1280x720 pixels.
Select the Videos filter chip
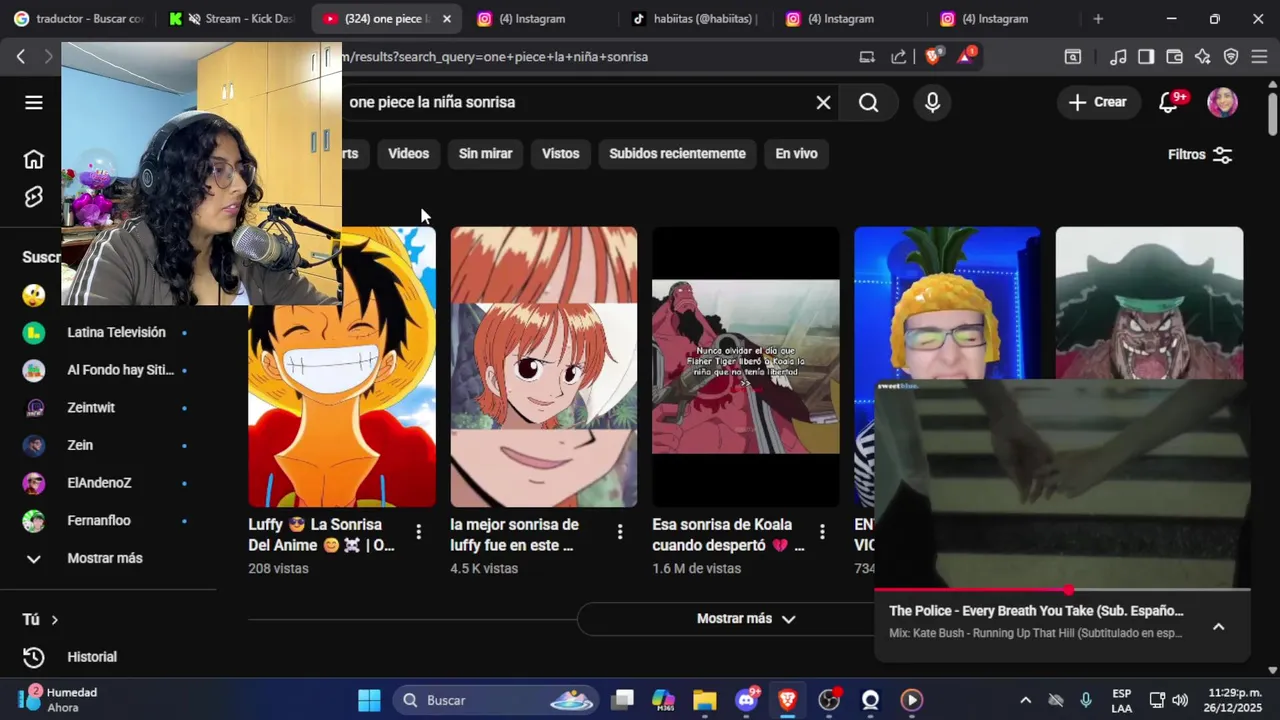(x=408, y=154)
